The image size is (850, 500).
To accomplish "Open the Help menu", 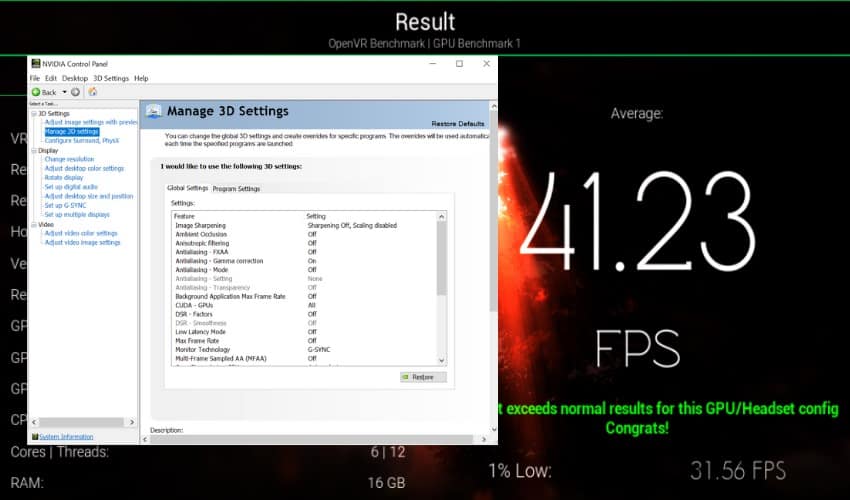I will [141, 78].
